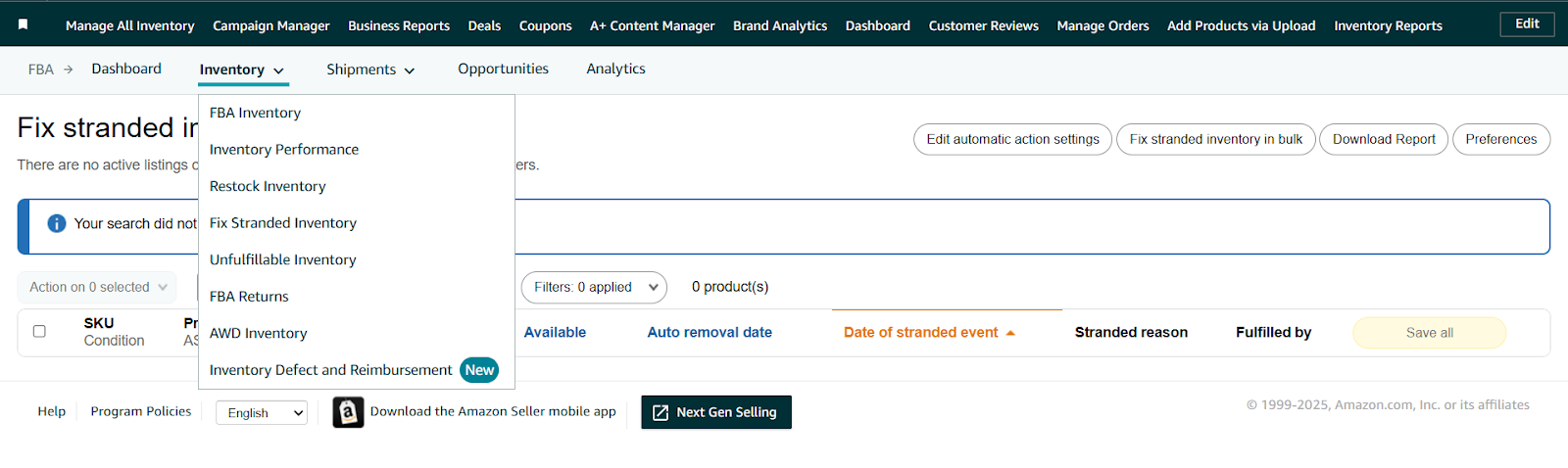Select AWD Inventory menu entry
Screen dimensions: 1568x468
tap(259, 333)
